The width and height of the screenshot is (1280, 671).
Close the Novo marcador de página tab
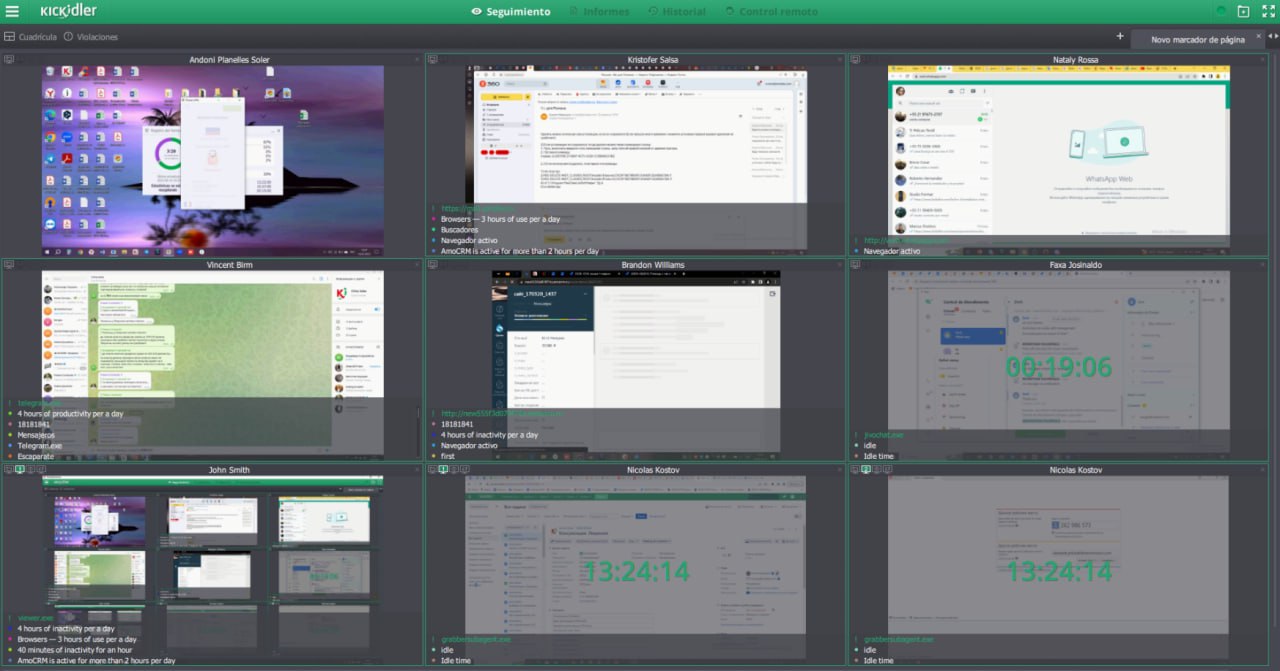(x=1259, y=37)
